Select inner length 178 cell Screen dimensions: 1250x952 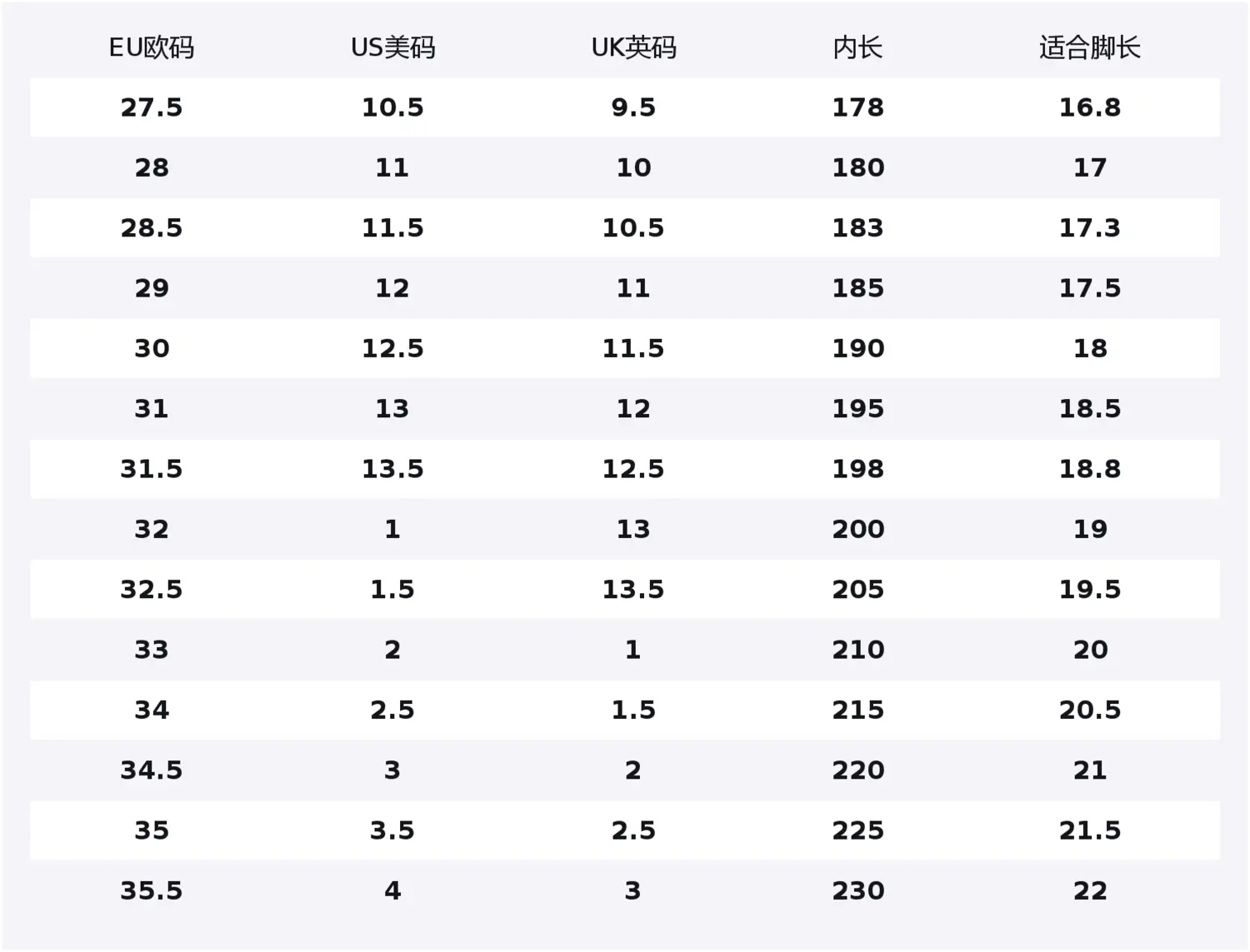(x=857, y=107)
